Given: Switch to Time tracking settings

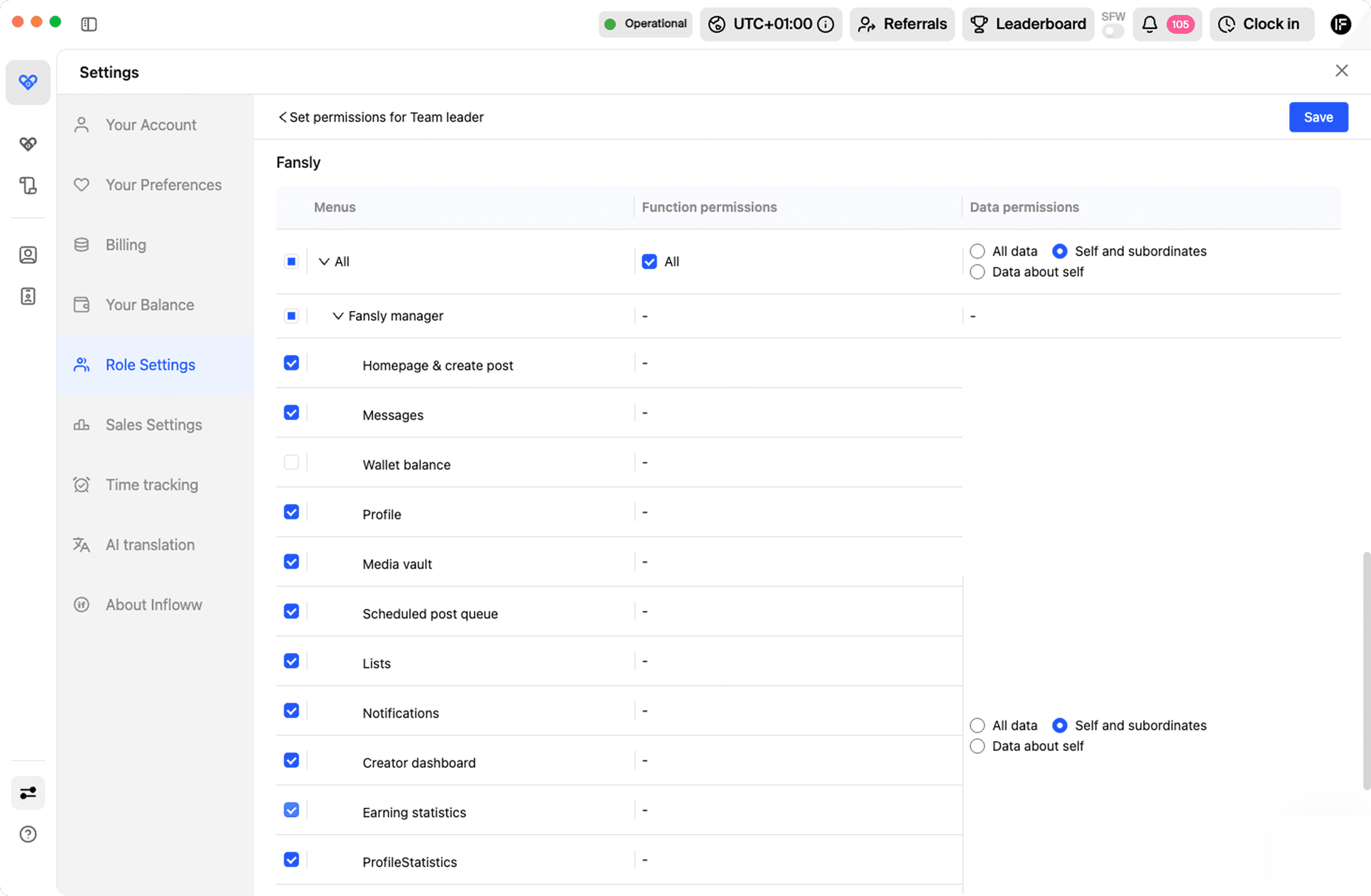Looking at the screenshot, I should (151, 485).
